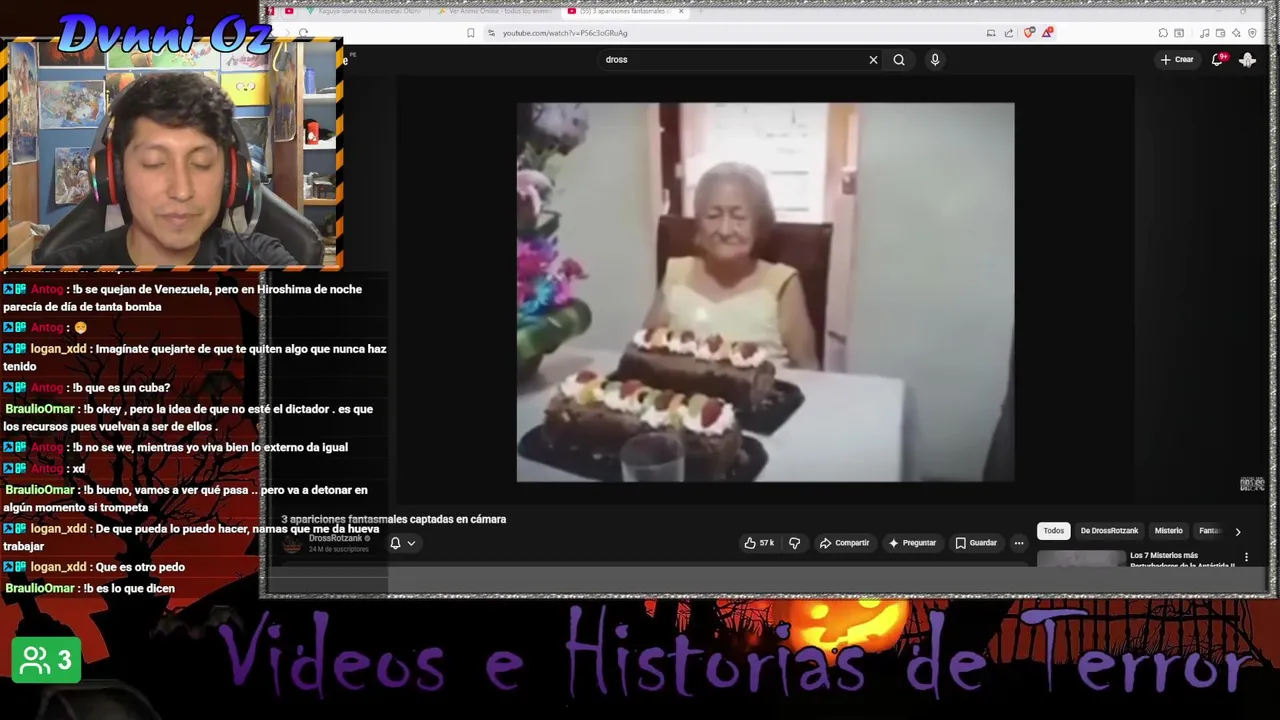
Task: Click the Guardar button
Action: tap(976, 543)
